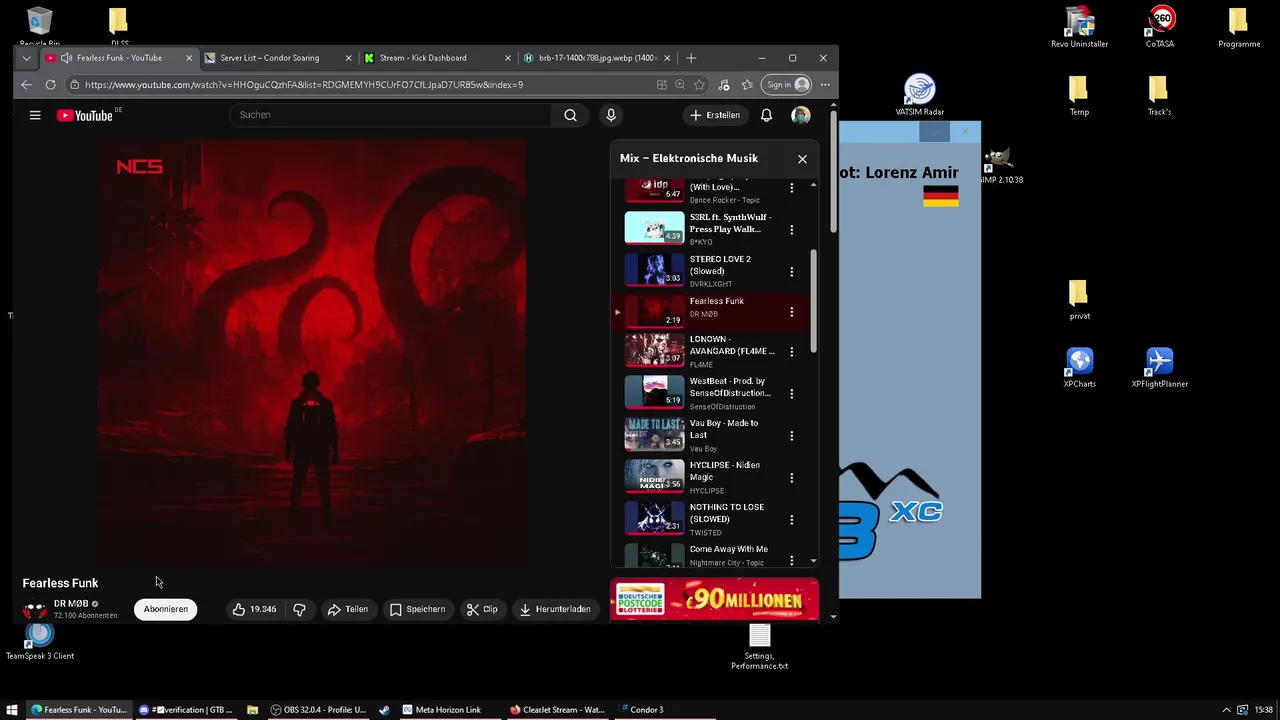Play WestBeat Prod. by SenseOfDistruction thumbnail
1280x720 pixels.
pos(654,393)
